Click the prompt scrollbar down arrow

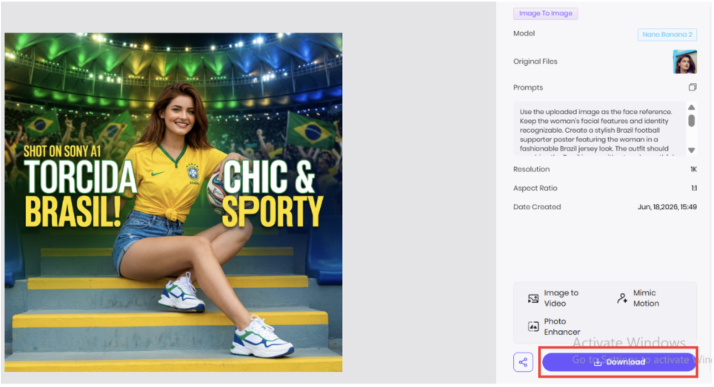(691, 150)
